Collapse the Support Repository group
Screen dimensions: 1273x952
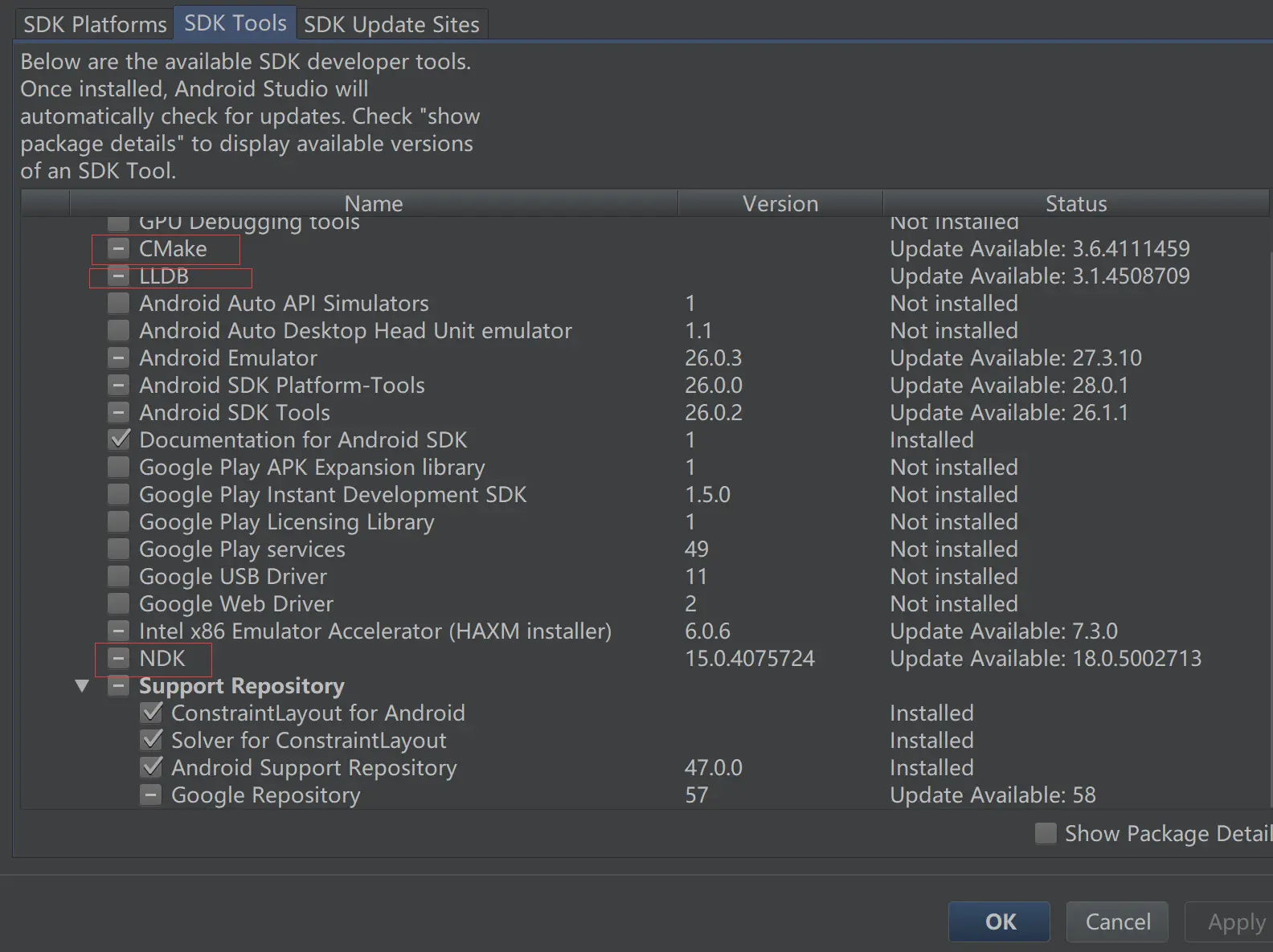(x=82, y=686)
